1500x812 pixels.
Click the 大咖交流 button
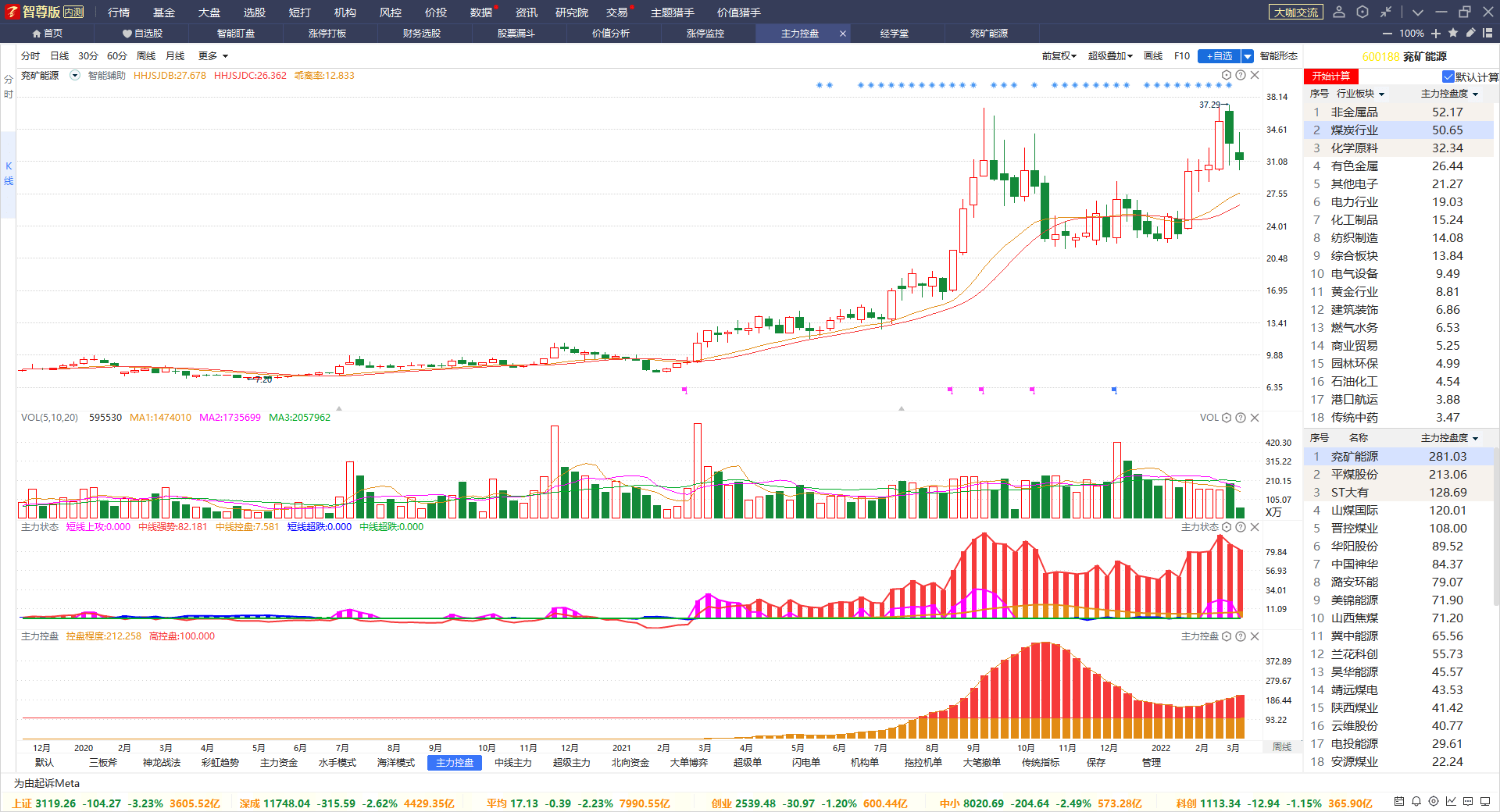[1296, 12]
